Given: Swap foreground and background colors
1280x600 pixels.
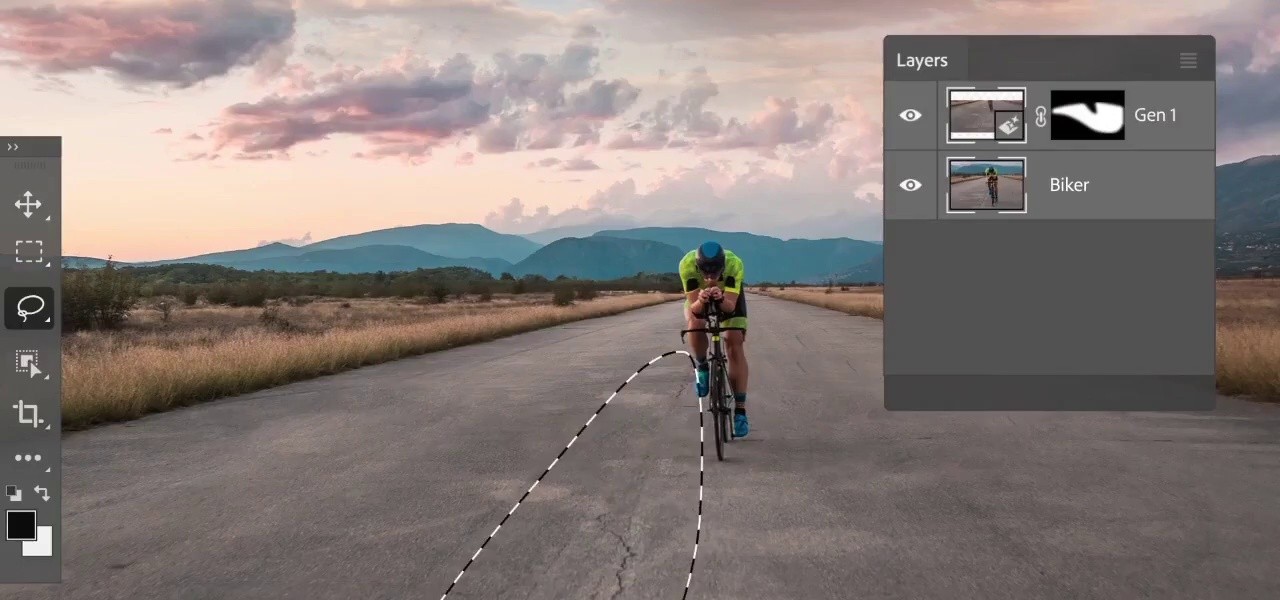Looking at the screenshot, I should click(42, 493).
